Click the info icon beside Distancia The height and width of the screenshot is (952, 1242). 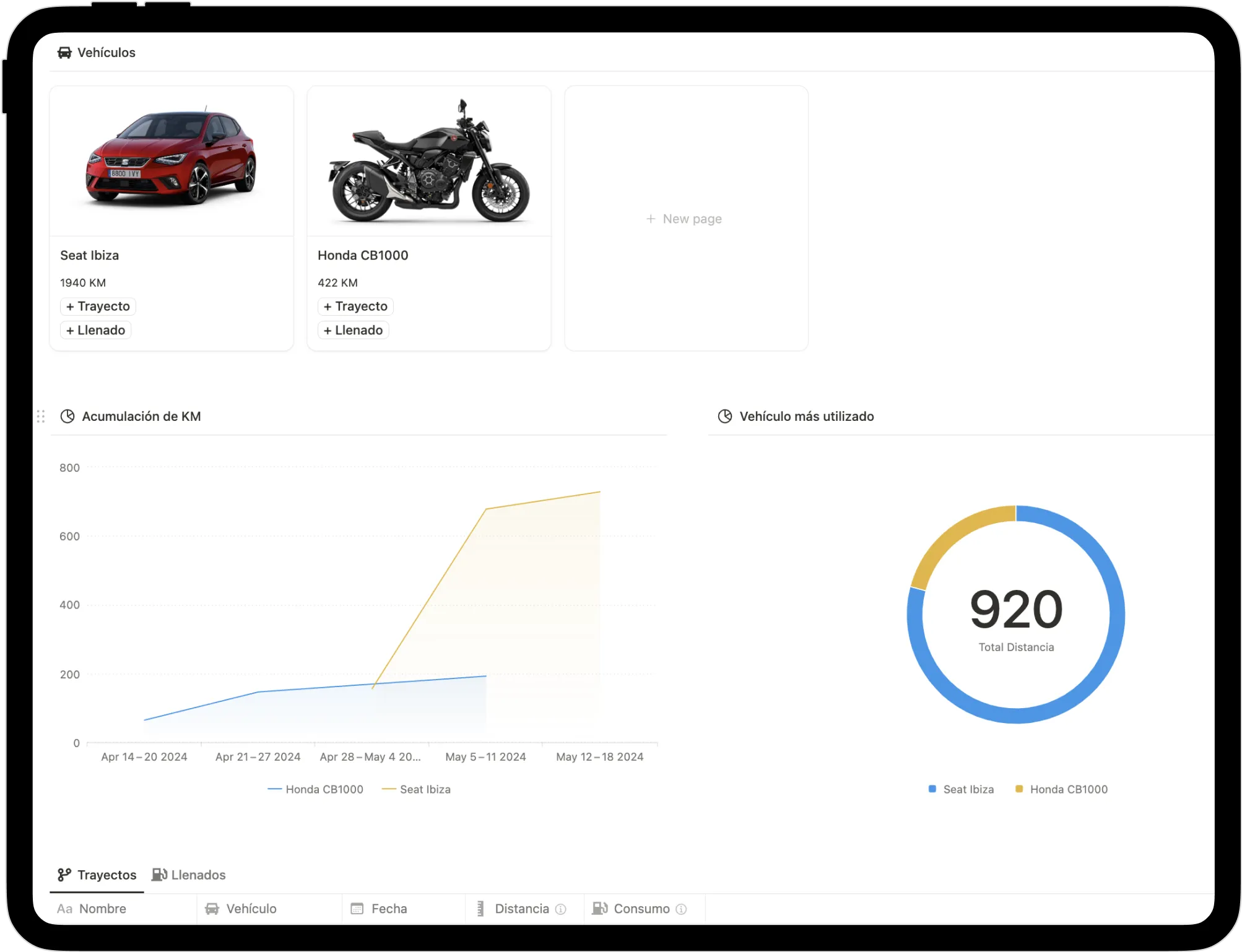click(x=561, y=909)
